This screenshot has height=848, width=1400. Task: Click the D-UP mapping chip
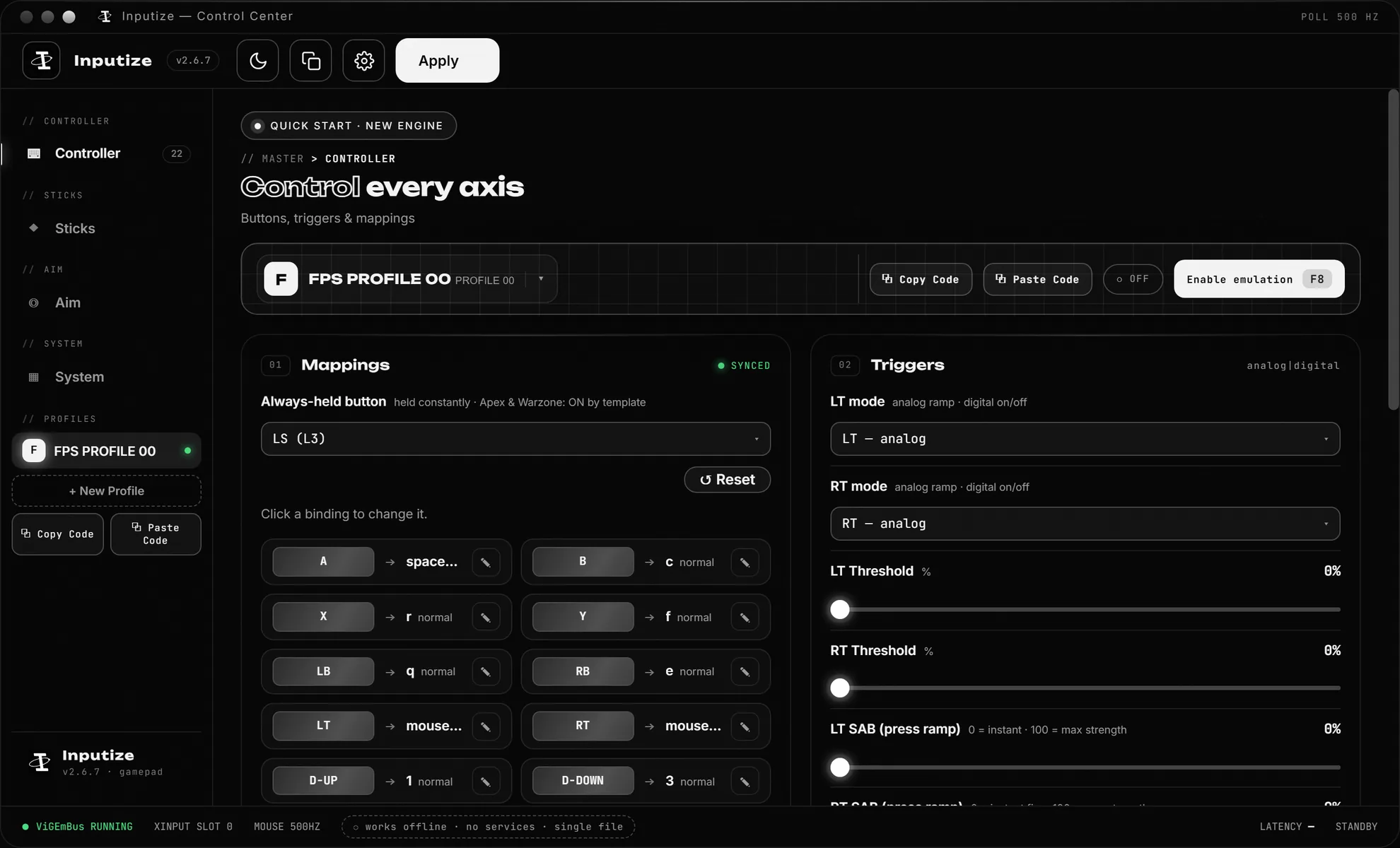coord(323,781)
